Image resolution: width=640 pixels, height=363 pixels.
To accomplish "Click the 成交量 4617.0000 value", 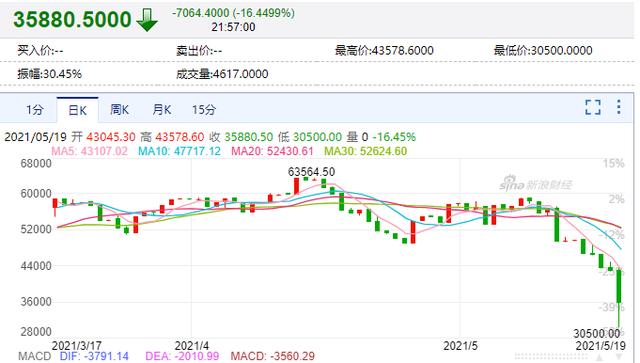I will point(222,74).
